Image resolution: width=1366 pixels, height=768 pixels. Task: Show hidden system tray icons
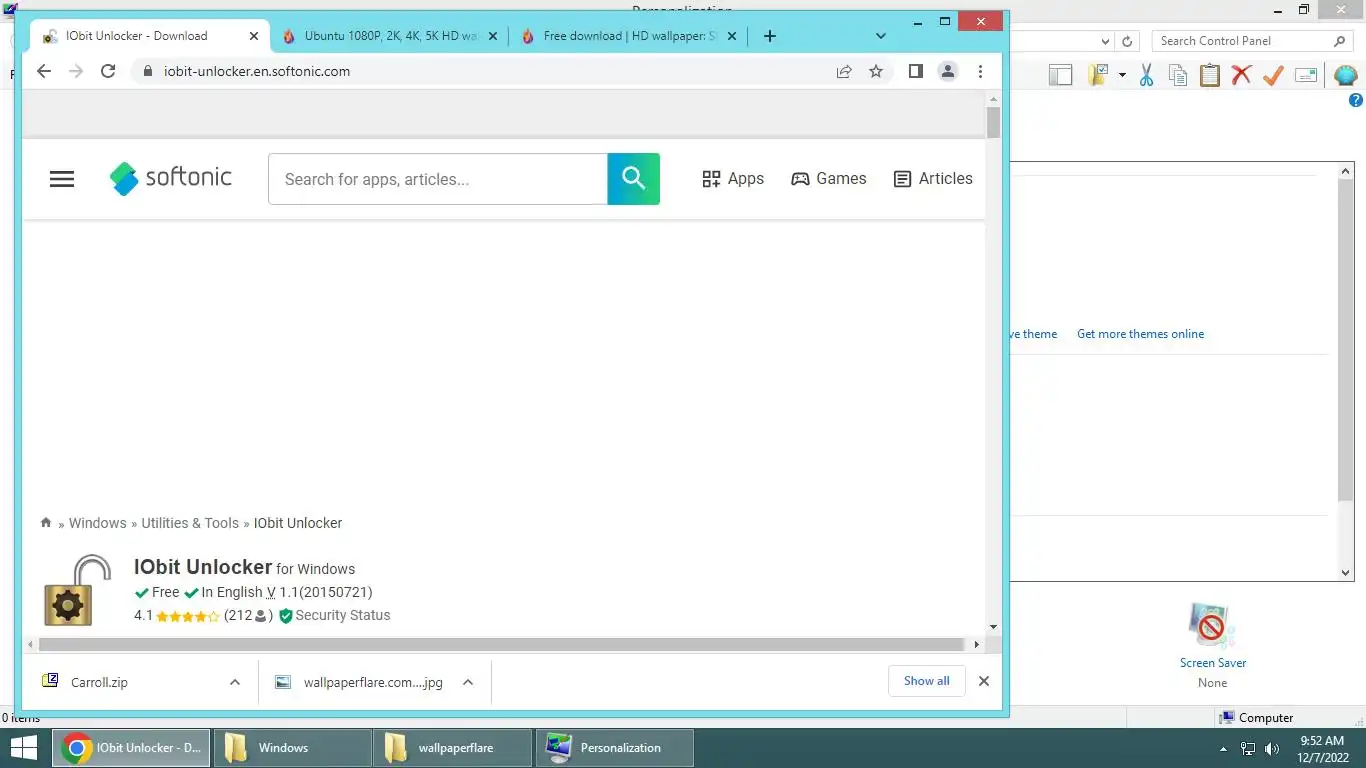(x=1223, y=749)
